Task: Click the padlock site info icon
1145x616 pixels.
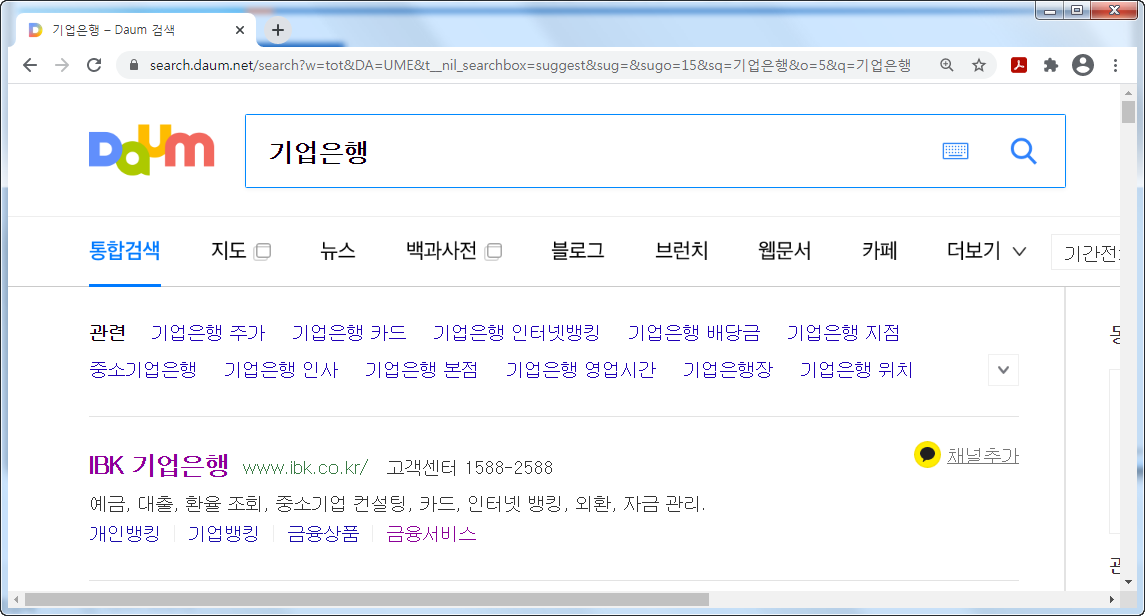Action: tap(134, 65)
